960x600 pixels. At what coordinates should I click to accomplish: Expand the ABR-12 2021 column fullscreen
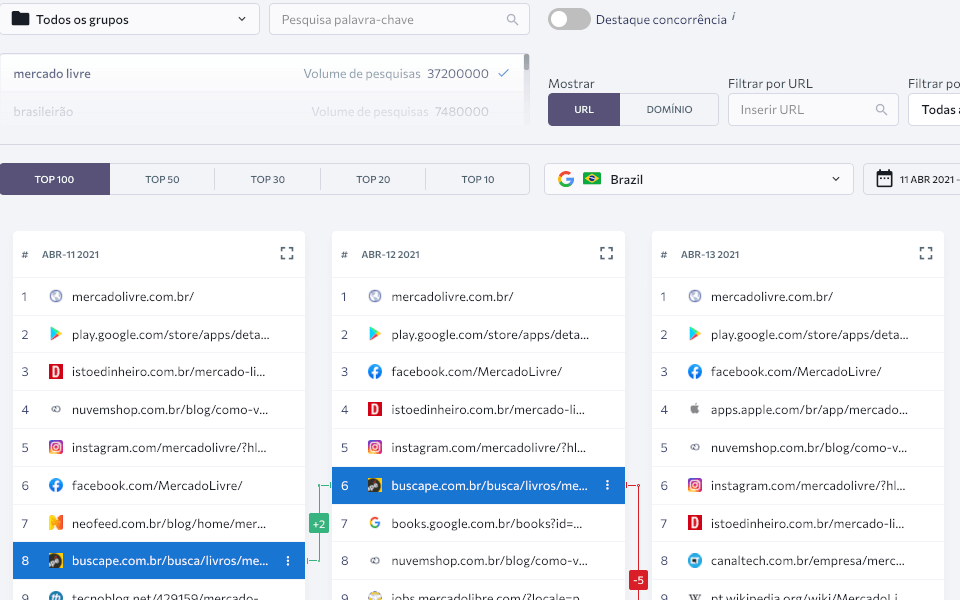pyautogui.click(x=606, y=253)
